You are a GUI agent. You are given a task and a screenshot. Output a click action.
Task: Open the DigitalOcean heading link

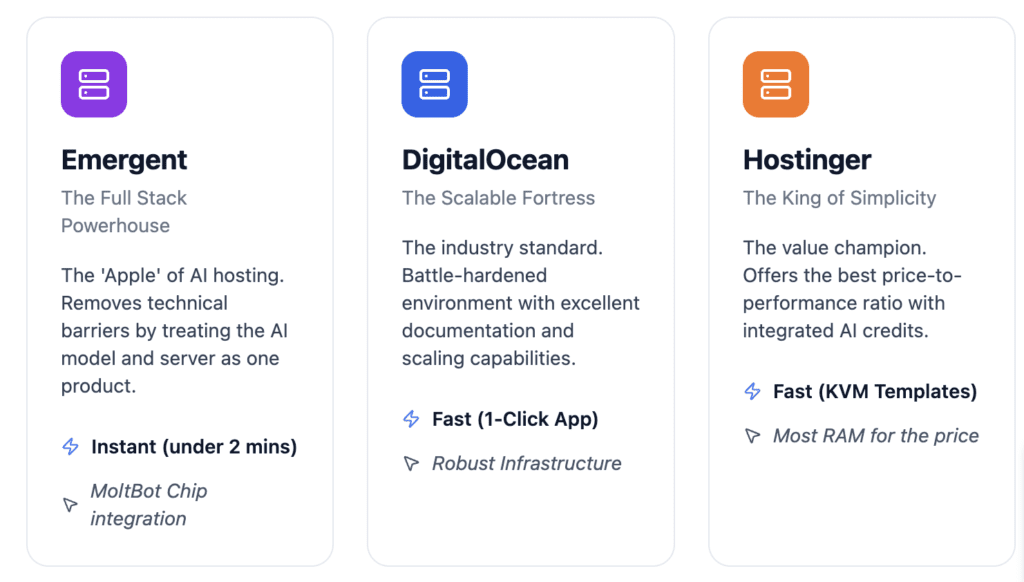[x=485, y=160]
